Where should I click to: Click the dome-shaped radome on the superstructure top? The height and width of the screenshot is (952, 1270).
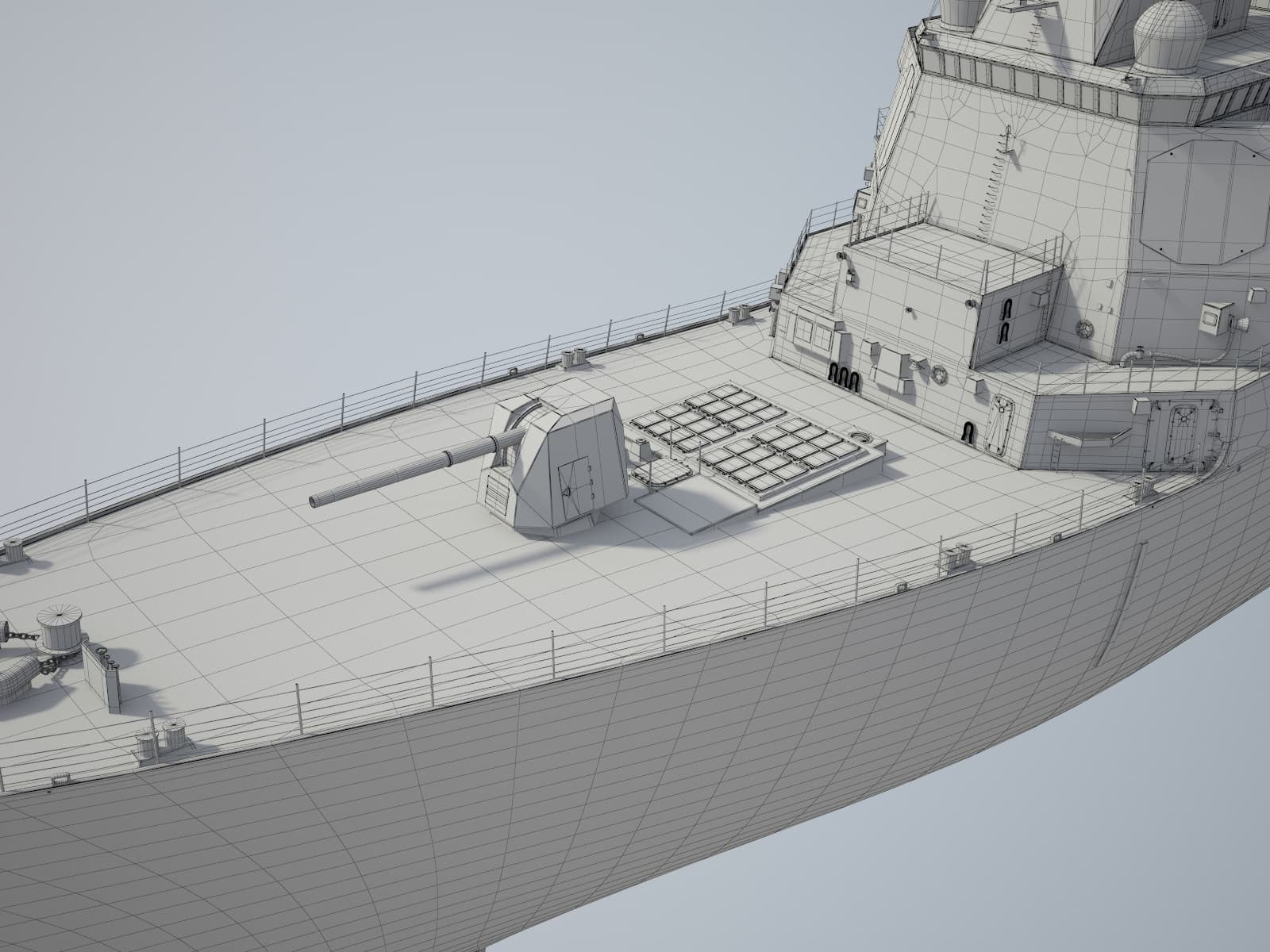[1169, 36]
